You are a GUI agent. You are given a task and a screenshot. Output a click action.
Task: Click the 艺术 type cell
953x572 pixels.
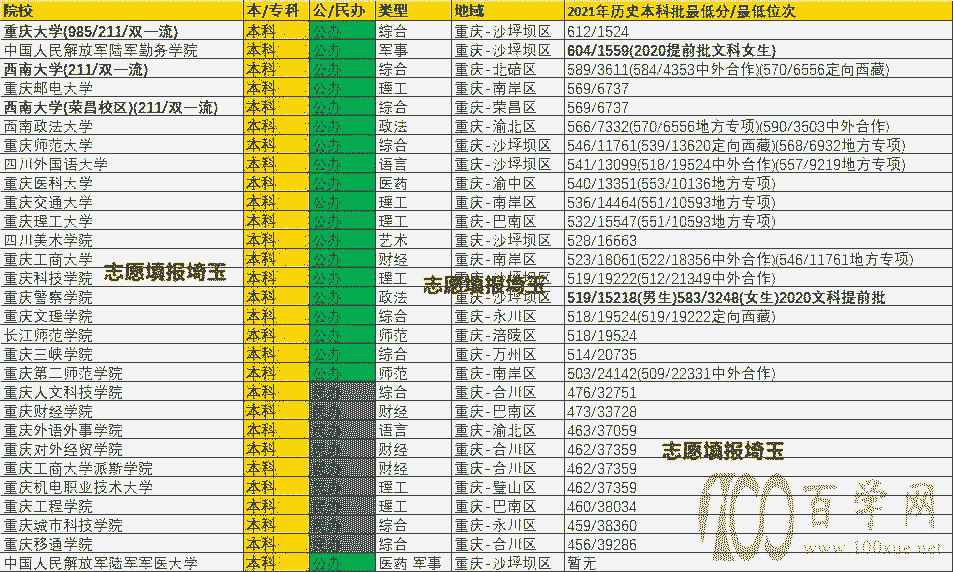point(413,240)
